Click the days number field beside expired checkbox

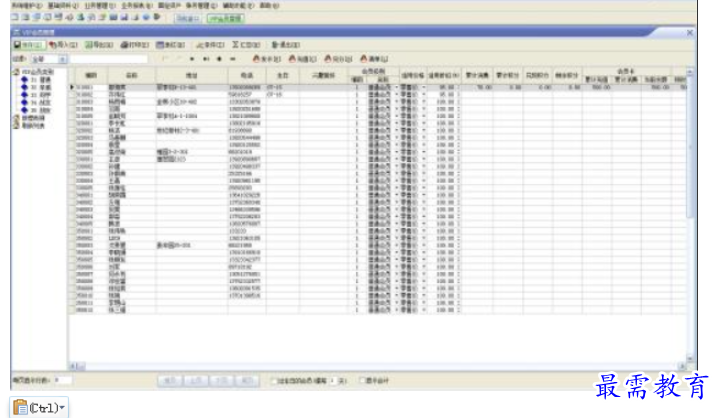[x=332, y=380]
